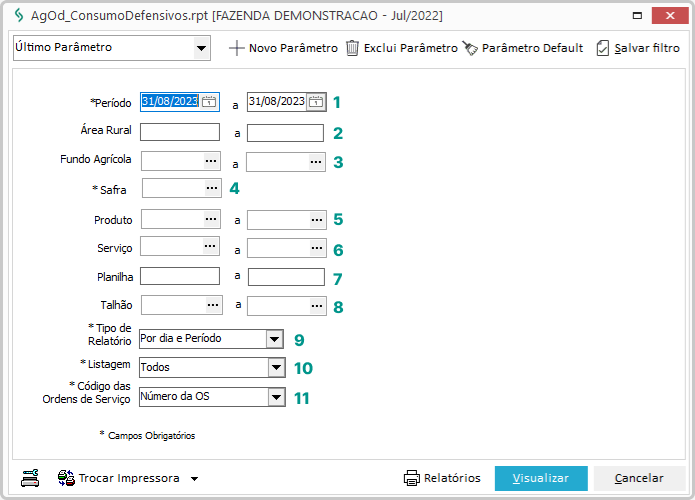Click the Trocar Impressora printer swap icon

coord(66,478)
